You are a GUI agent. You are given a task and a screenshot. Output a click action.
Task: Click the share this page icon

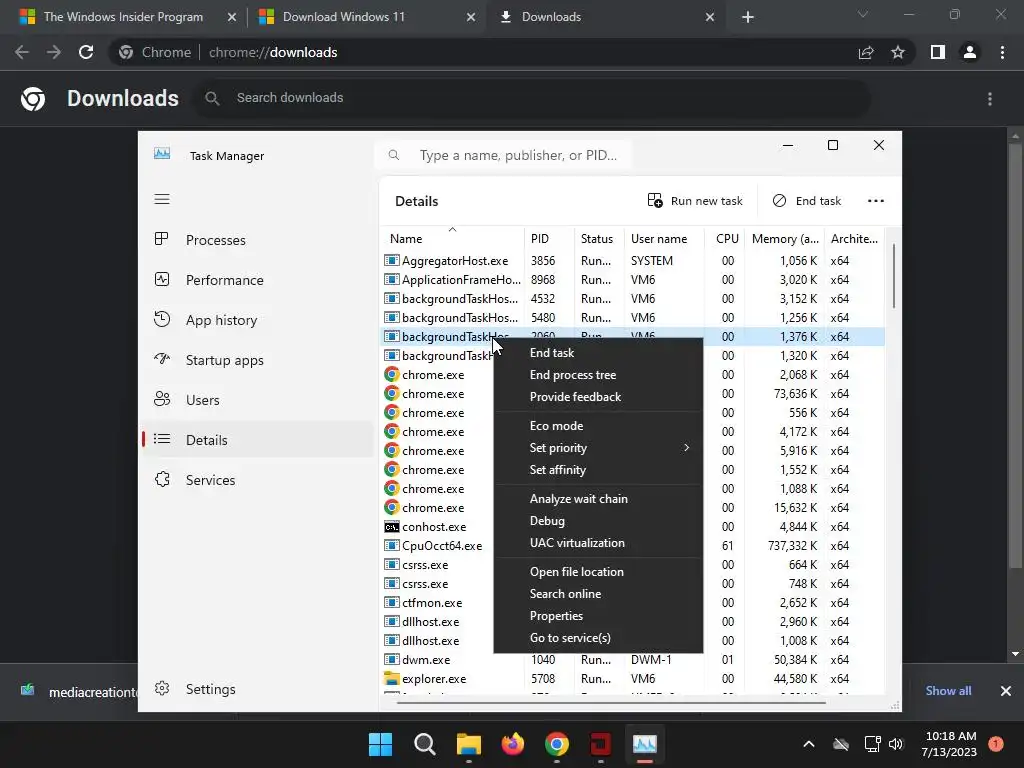(x=866, y=52)
